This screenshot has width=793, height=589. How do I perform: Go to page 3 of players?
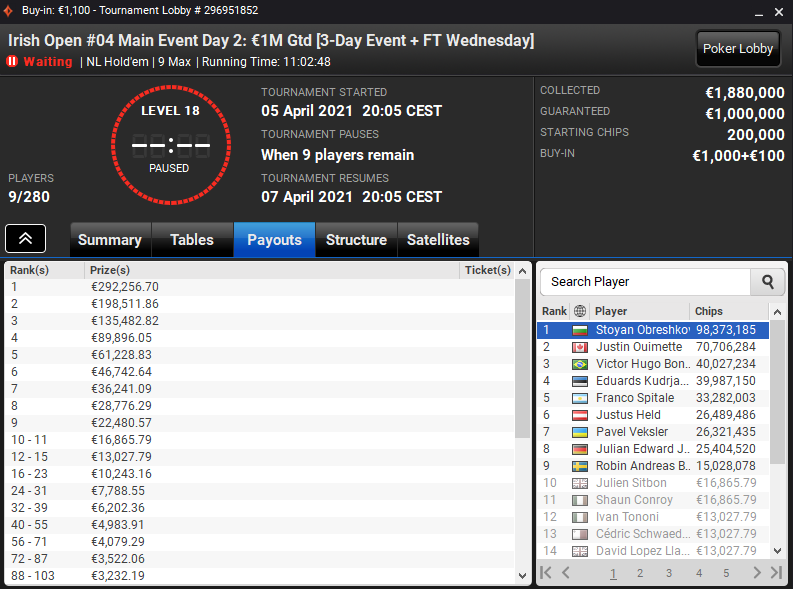pos(669,573)
